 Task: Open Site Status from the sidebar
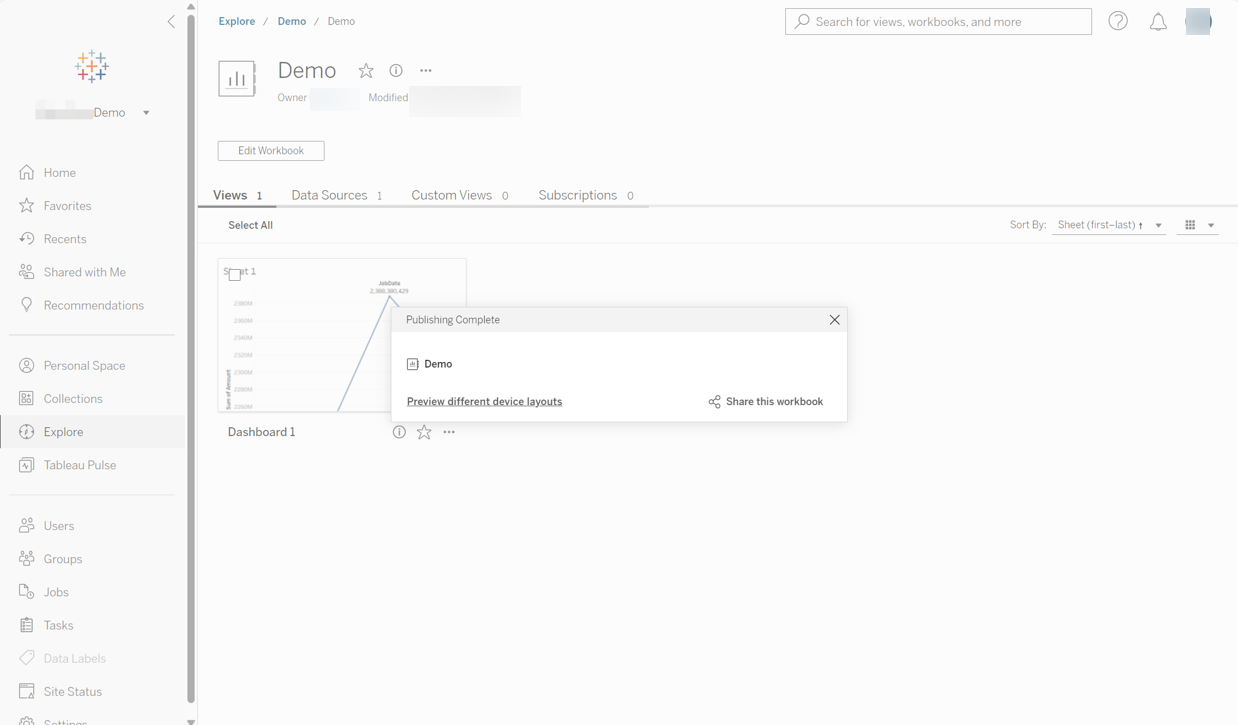coord(74,690)
